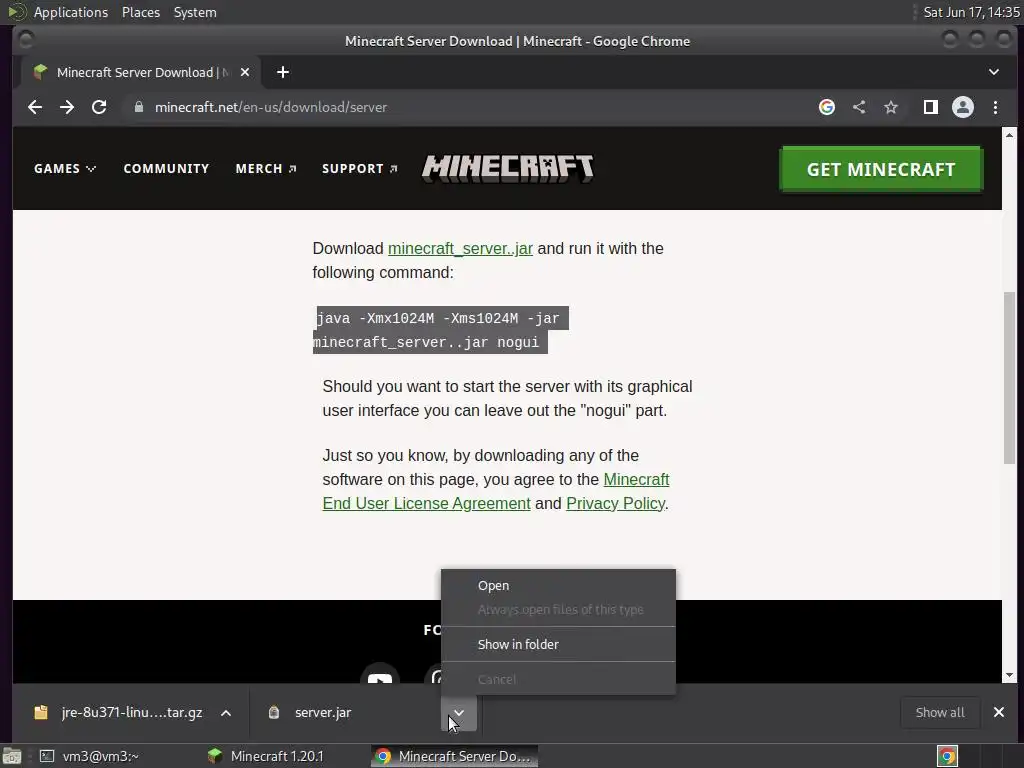The width and height of the screenshot is (1024, 768).
Task: Click the Google icon in address bar
Action: pyautogui.click(x=827, y=107)
